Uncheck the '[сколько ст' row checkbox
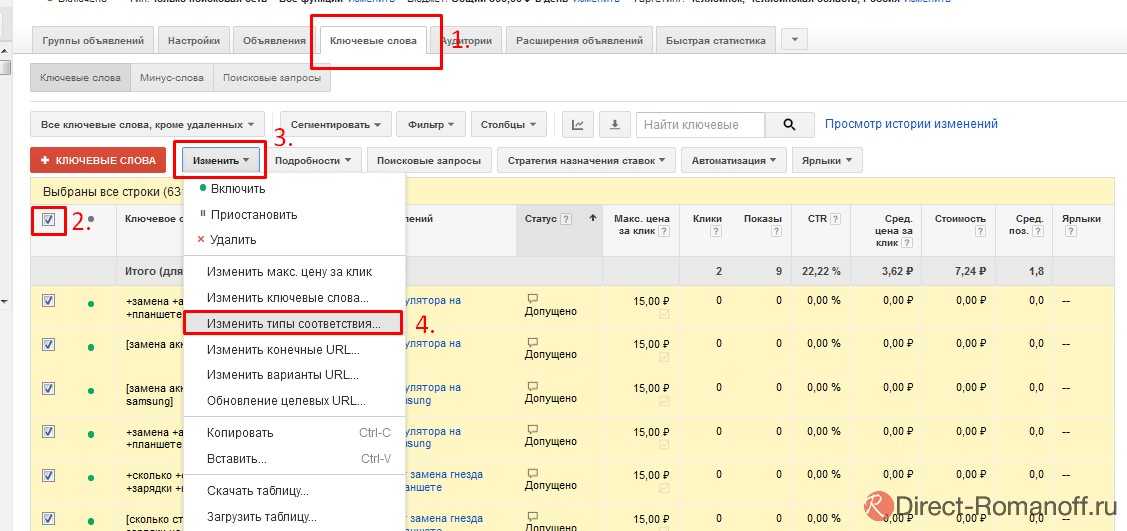 click(48, 518)
